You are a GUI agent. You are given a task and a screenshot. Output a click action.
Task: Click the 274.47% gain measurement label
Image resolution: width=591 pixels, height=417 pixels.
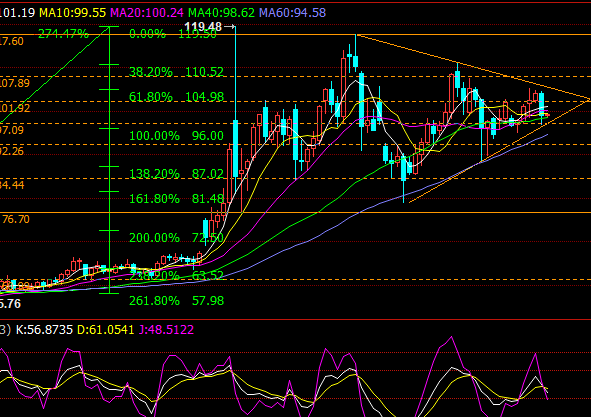(x=63, y=34)
